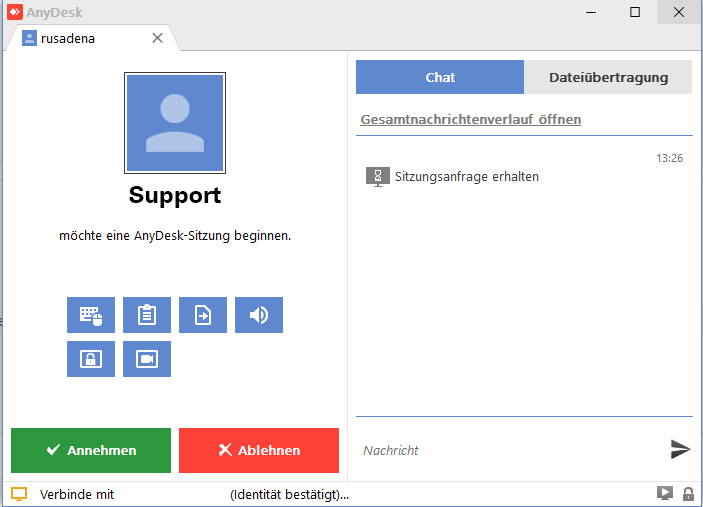Switch to the Dateiübertragung tab

608,77
